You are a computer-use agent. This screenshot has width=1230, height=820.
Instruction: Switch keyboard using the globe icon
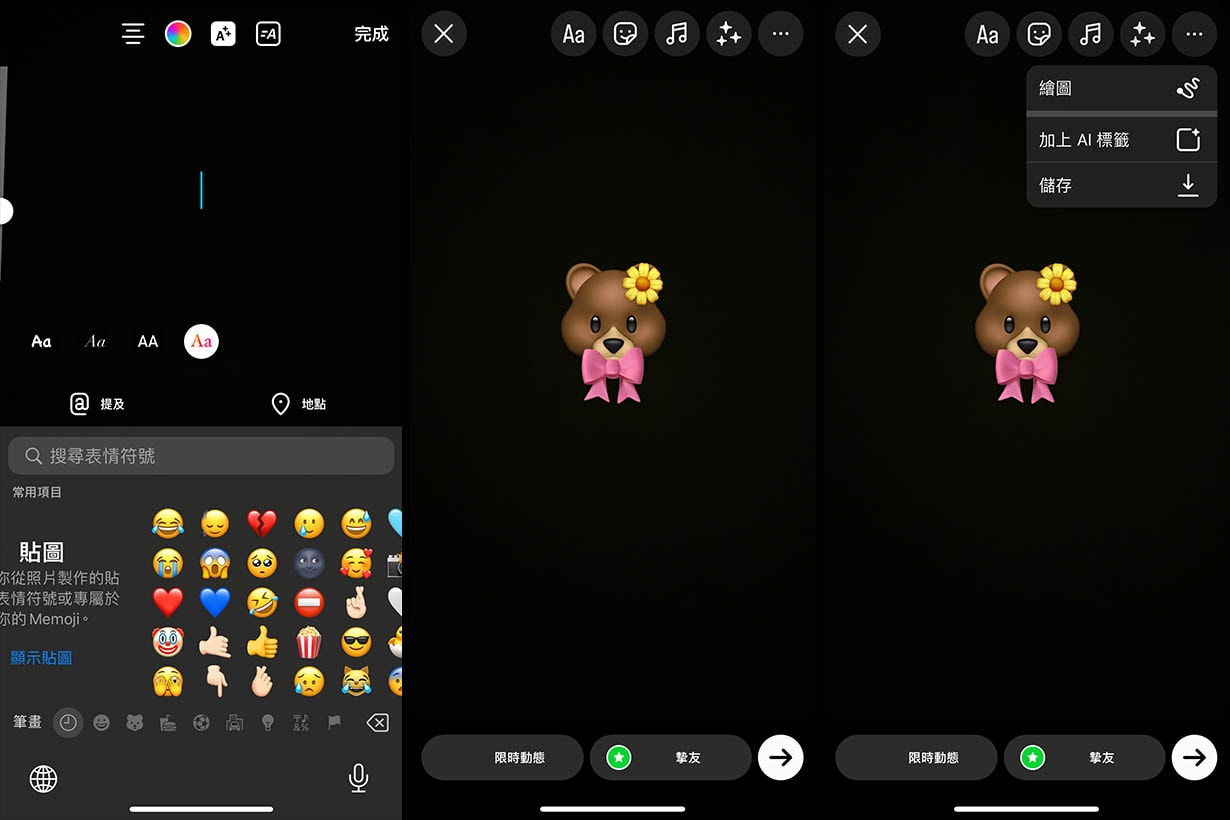click(x=43, y=778)
